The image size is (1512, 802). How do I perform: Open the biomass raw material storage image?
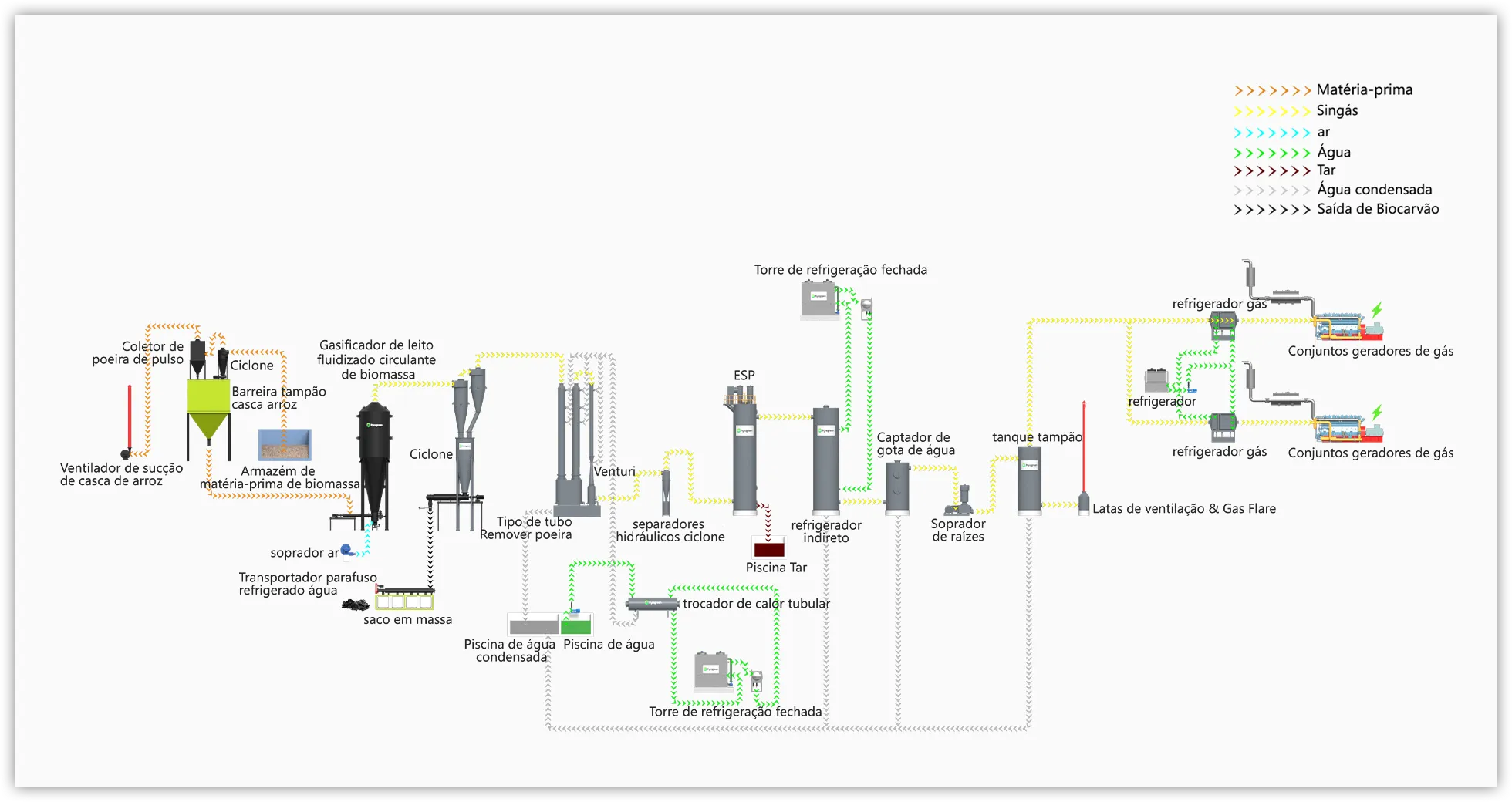point(285,445)
